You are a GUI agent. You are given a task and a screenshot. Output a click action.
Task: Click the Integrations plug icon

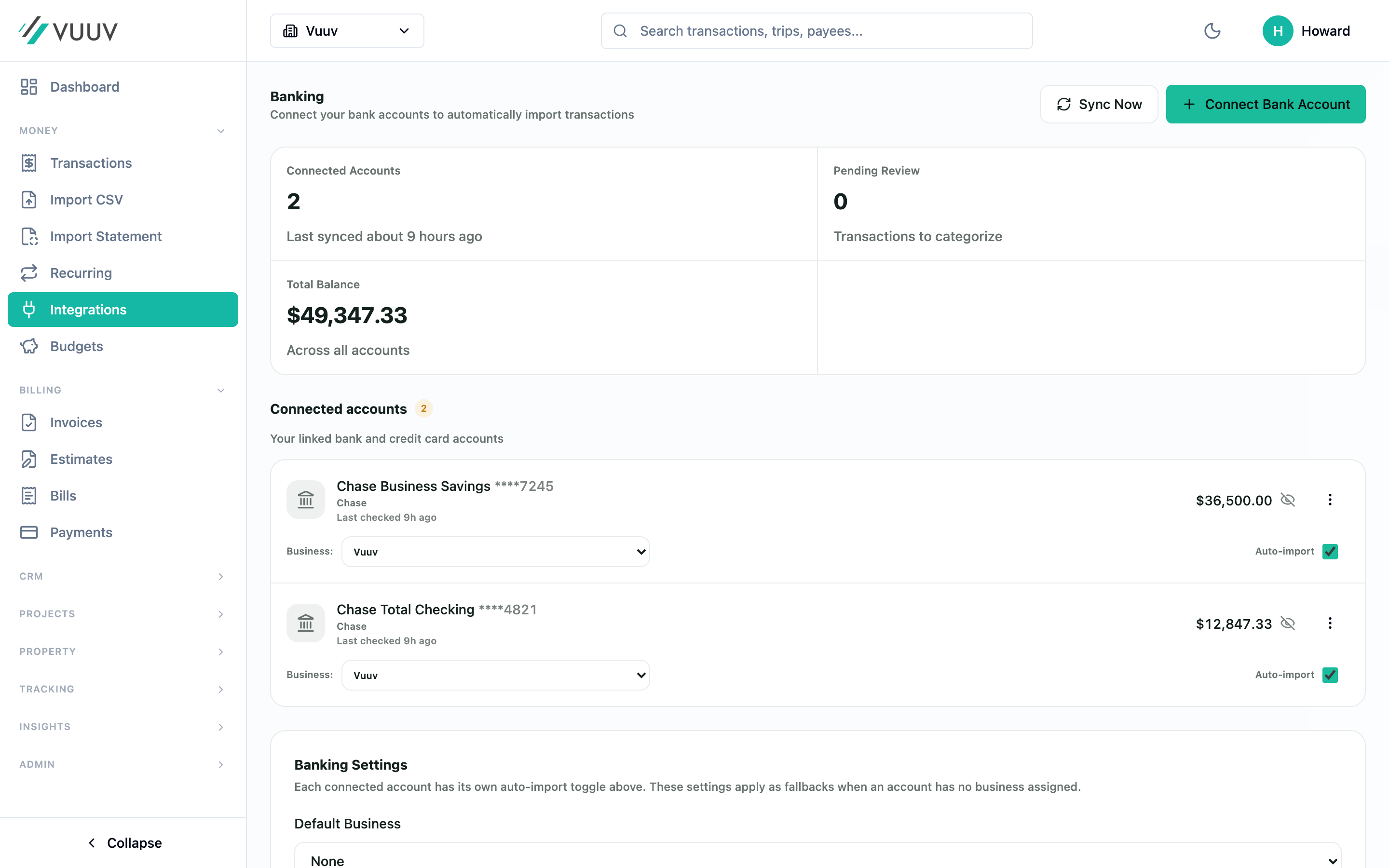29,310
